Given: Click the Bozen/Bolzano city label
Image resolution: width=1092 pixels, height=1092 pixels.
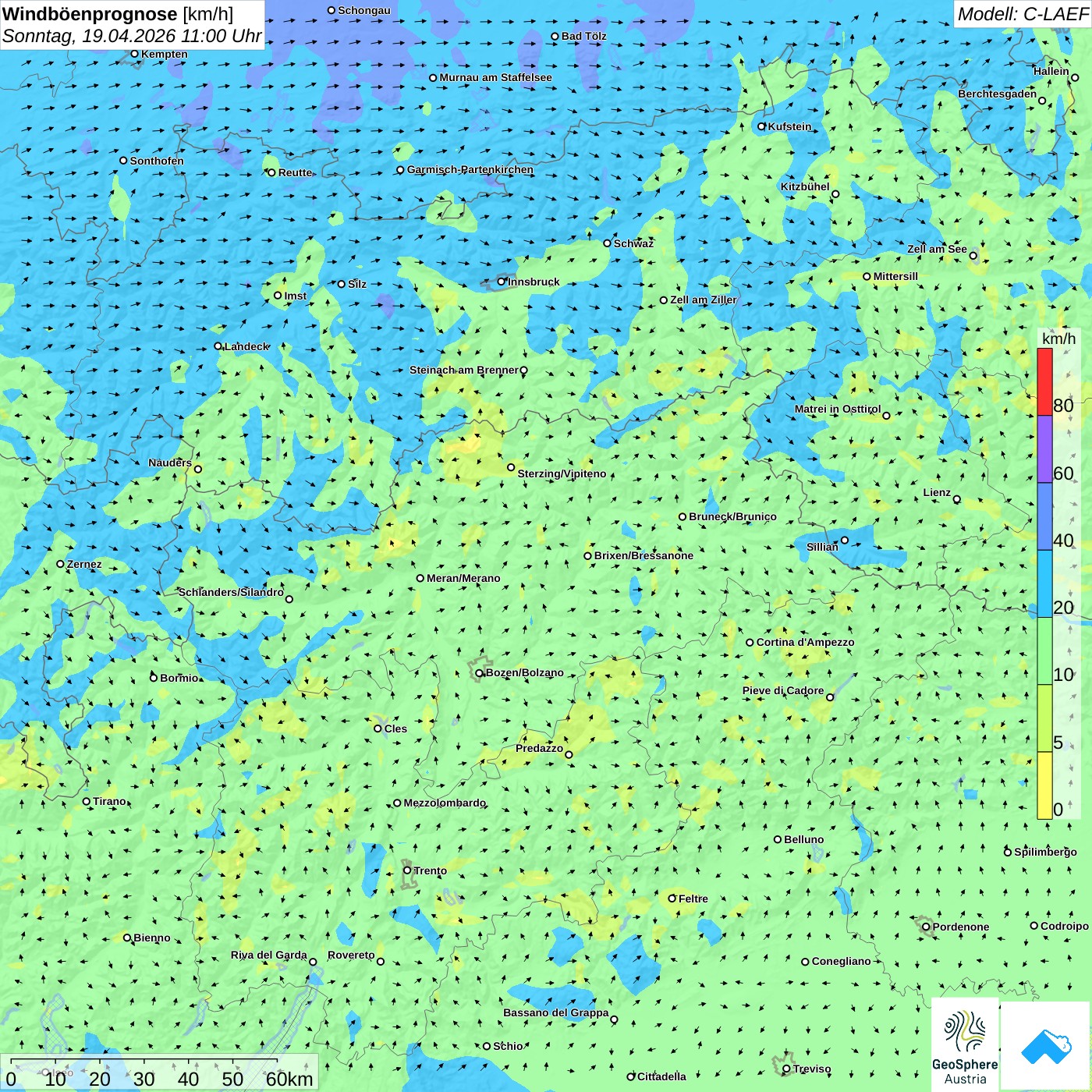Looking at the screenshot, I should click(524, 672).
